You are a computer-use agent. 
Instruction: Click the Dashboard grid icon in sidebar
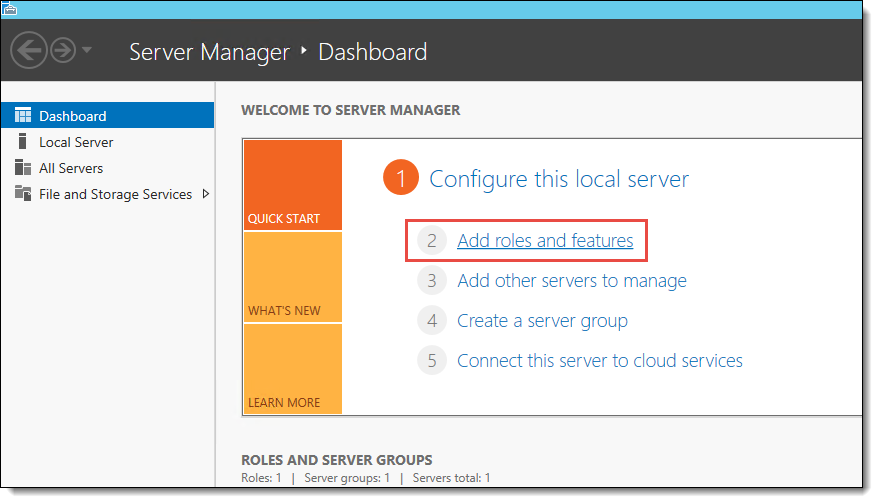23,115
